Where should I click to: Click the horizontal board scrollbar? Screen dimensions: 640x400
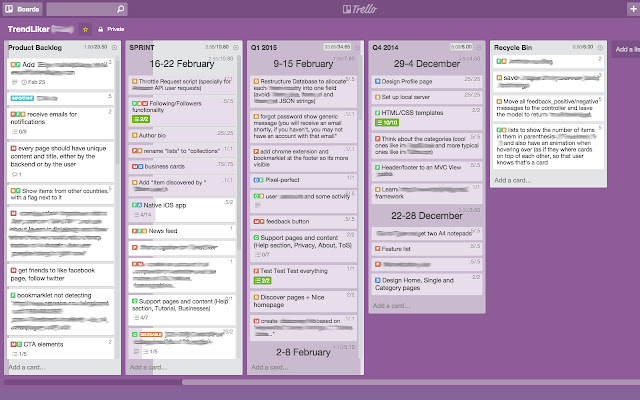[411, 382]
